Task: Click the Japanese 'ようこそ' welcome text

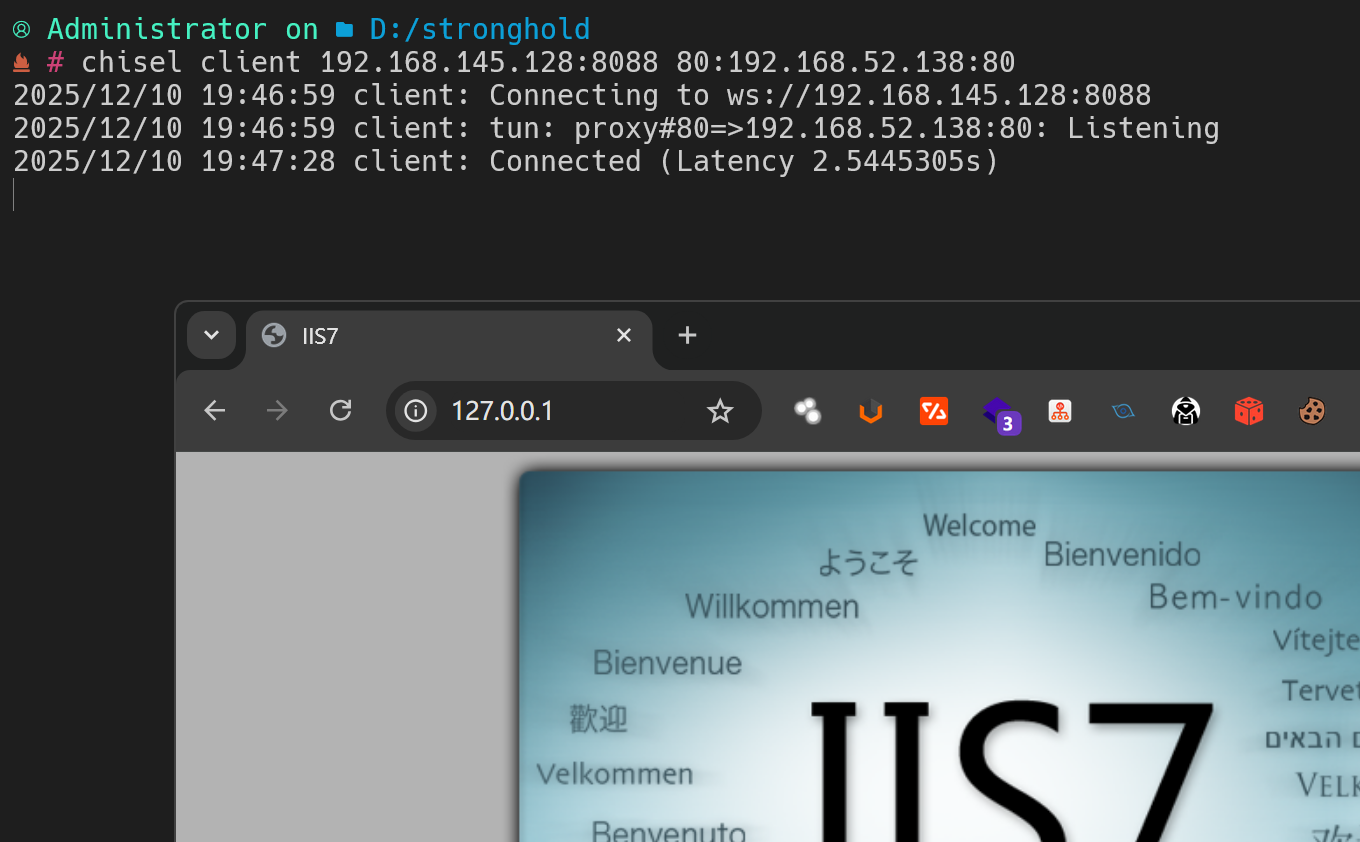Action: click(868, 562)
